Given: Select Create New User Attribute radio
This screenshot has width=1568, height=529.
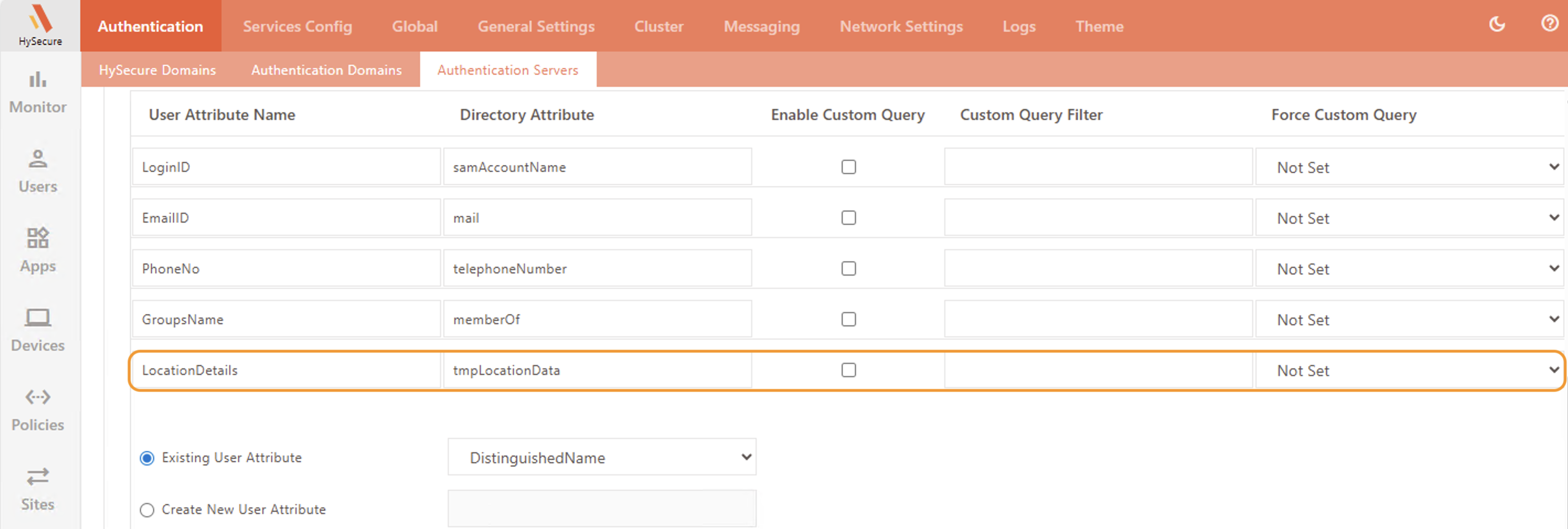Looking at the screenshot, I should tap(147, 510).
